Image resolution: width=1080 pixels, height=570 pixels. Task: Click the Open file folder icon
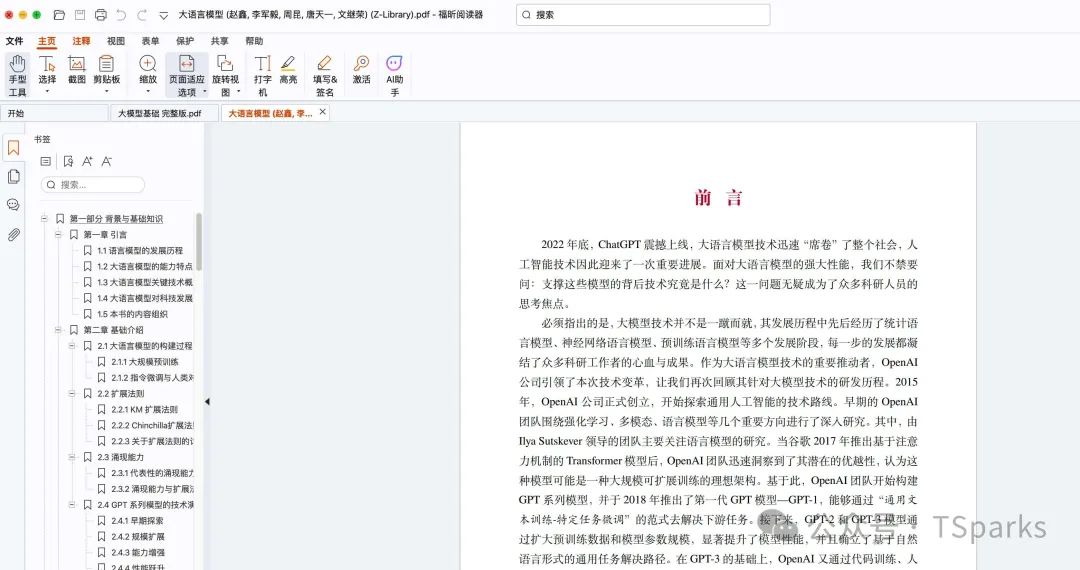(59, 14)
